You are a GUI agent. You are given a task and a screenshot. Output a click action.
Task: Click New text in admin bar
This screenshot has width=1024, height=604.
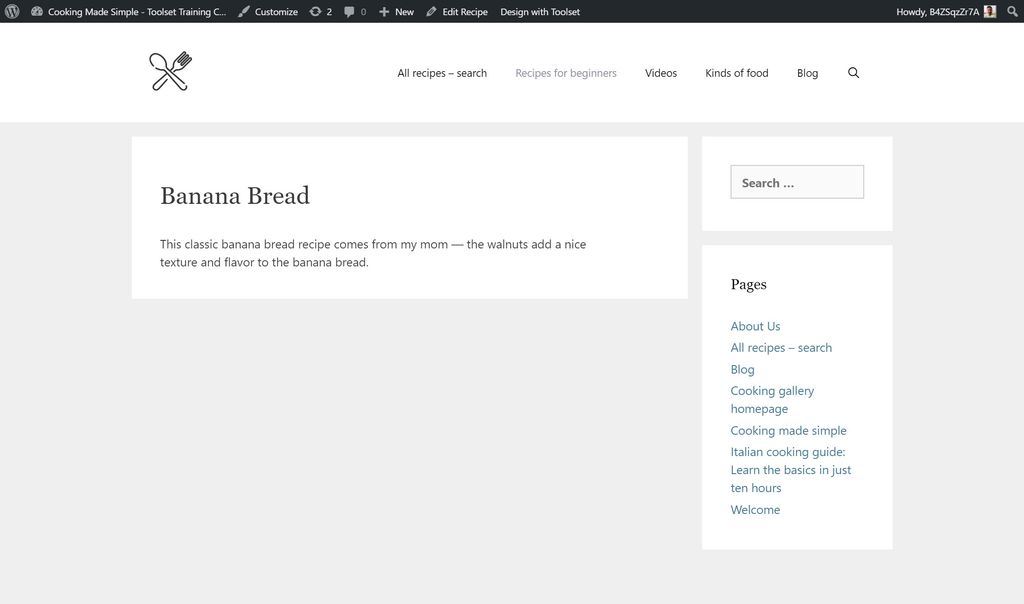[x=404, y=12]
